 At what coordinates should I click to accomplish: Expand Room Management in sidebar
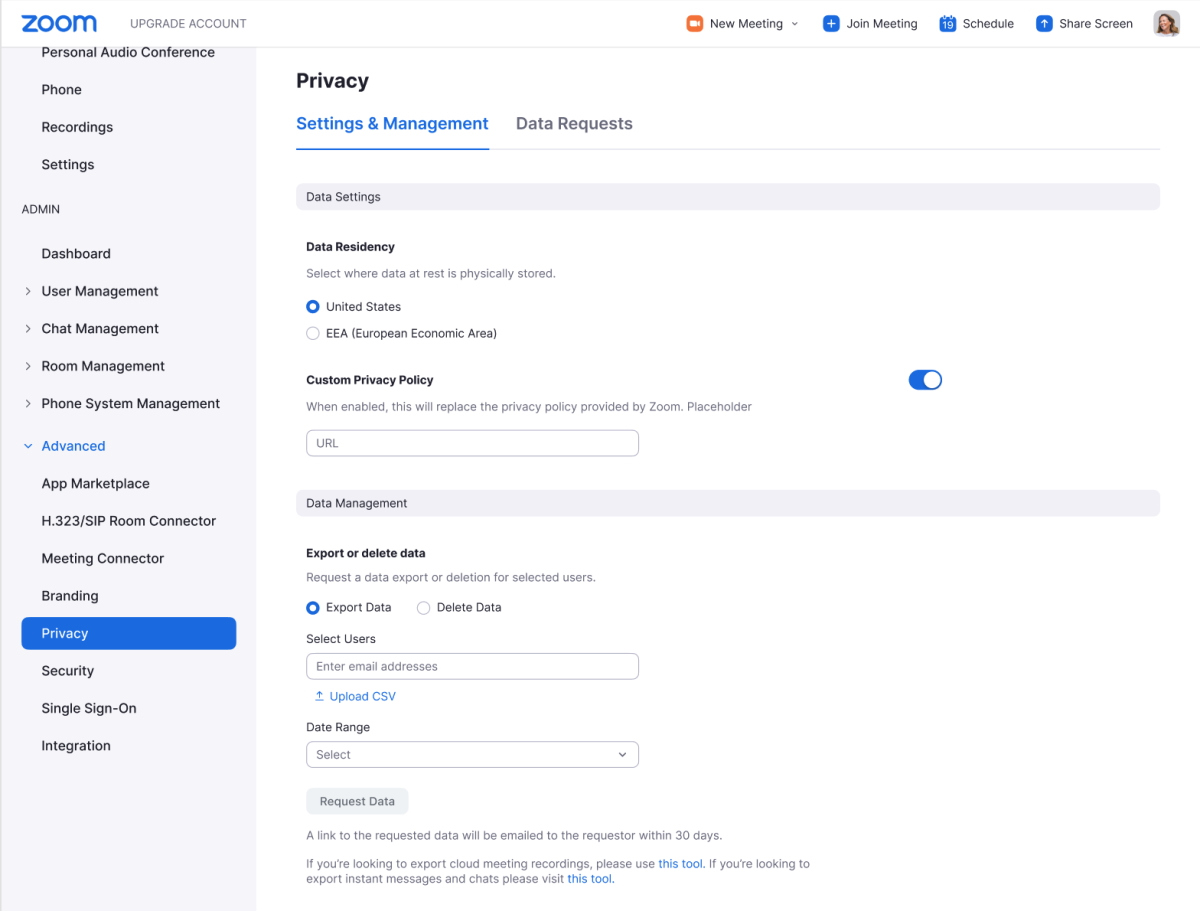[28, 366]
